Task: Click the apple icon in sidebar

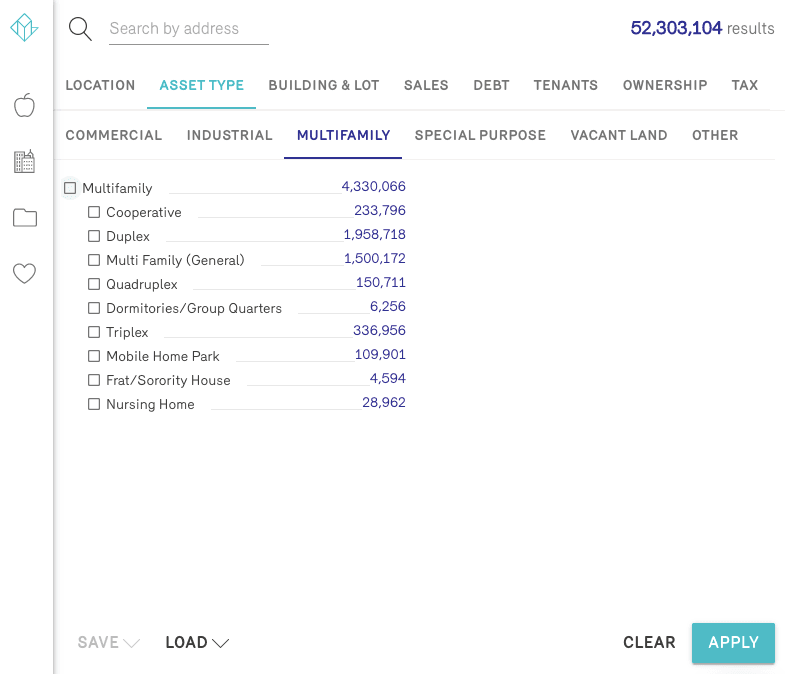Action: (x=24, y=105)
